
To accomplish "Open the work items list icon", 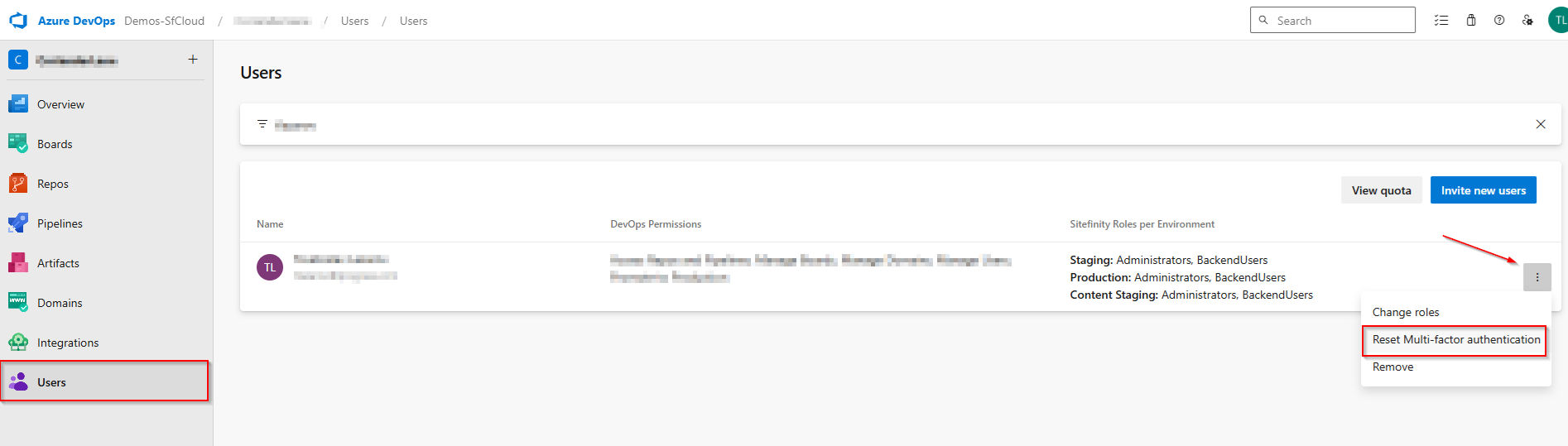I will pyautogui.click(x=1441, y=21).
